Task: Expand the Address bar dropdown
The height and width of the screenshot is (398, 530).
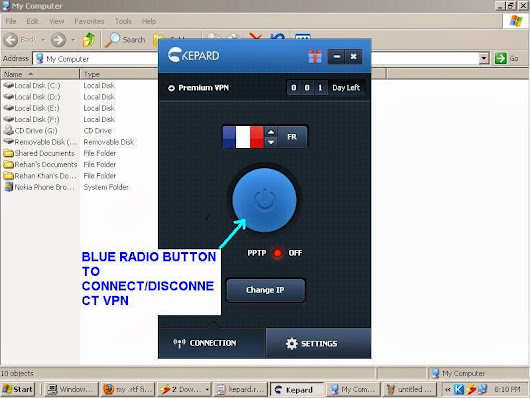Action: click(x=484, y=58)
